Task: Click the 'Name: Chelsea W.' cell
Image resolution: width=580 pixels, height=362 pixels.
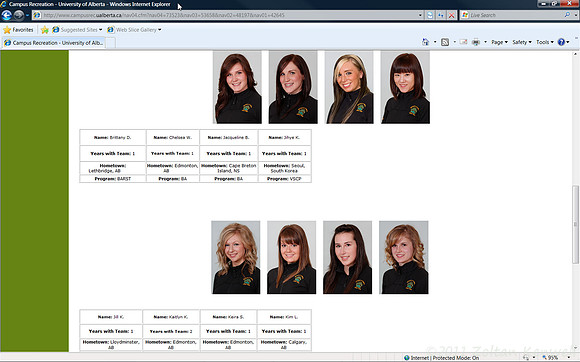Action: tap(173, 137)
